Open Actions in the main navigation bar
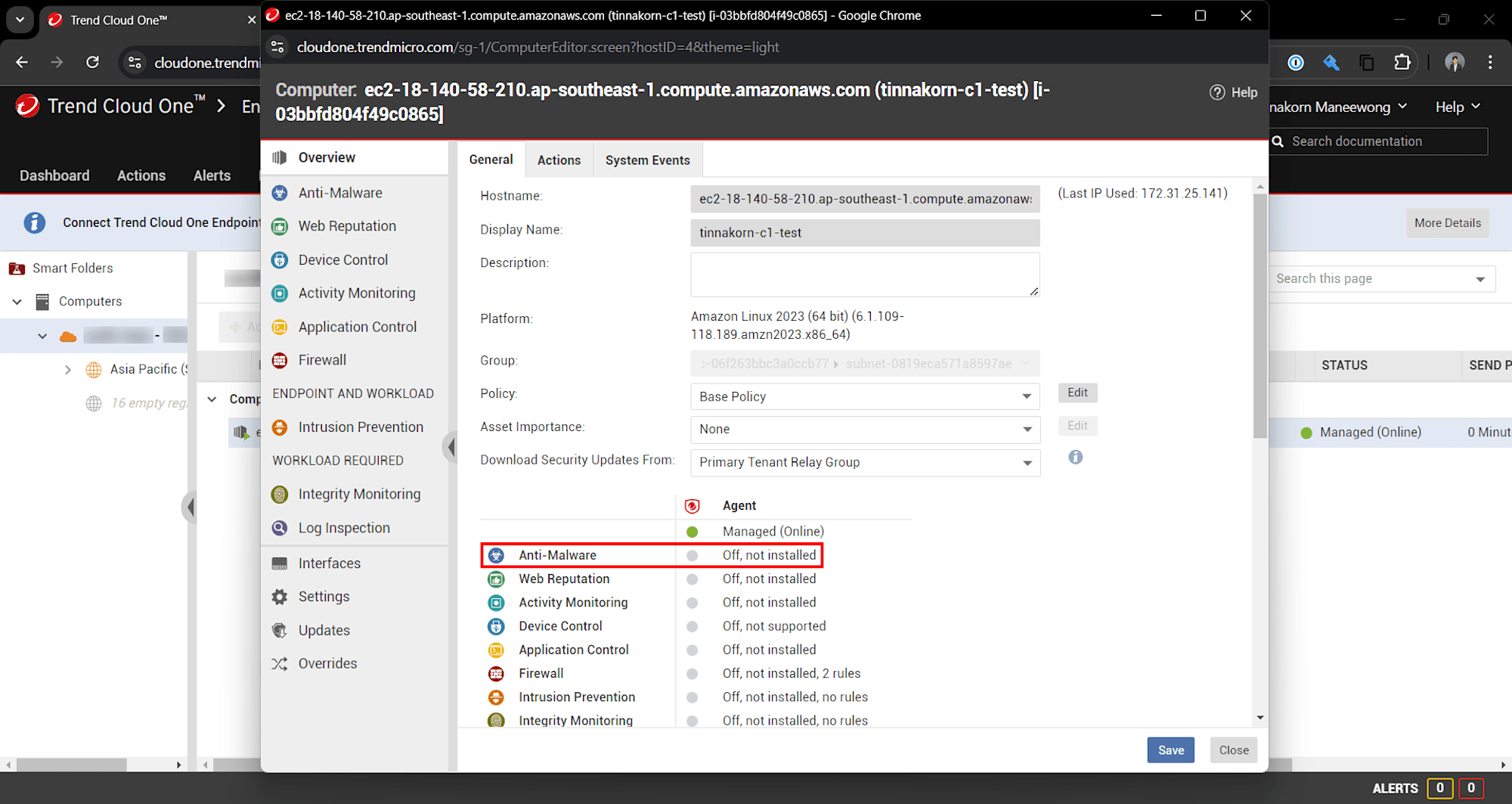The height and width of the screenshot is (804, 1512). pyautogui.click(x=141, y=175)
